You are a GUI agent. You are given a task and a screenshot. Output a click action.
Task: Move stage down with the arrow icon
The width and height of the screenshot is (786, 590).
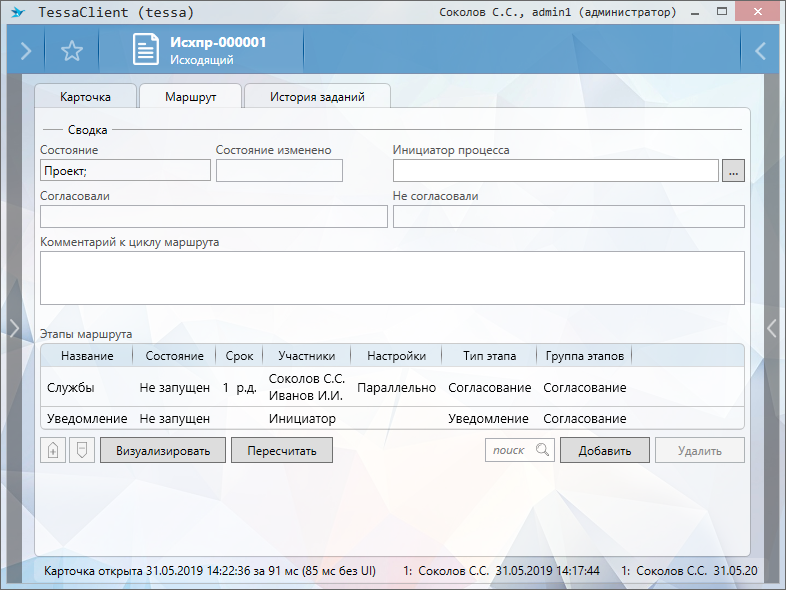pos(81,450)
